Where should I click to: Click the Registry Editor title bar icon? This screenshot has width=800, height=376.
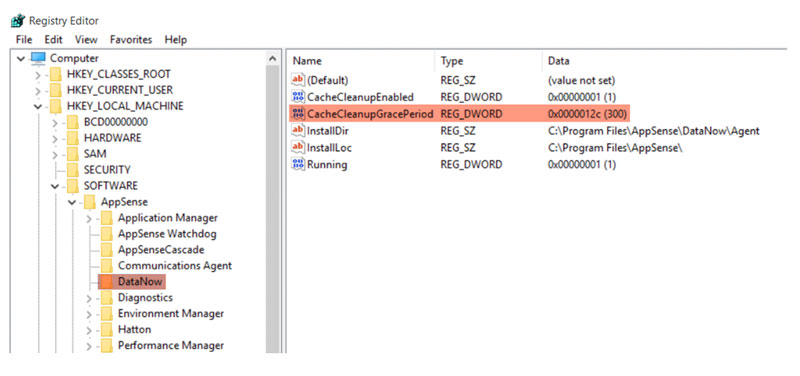[18, 21]
